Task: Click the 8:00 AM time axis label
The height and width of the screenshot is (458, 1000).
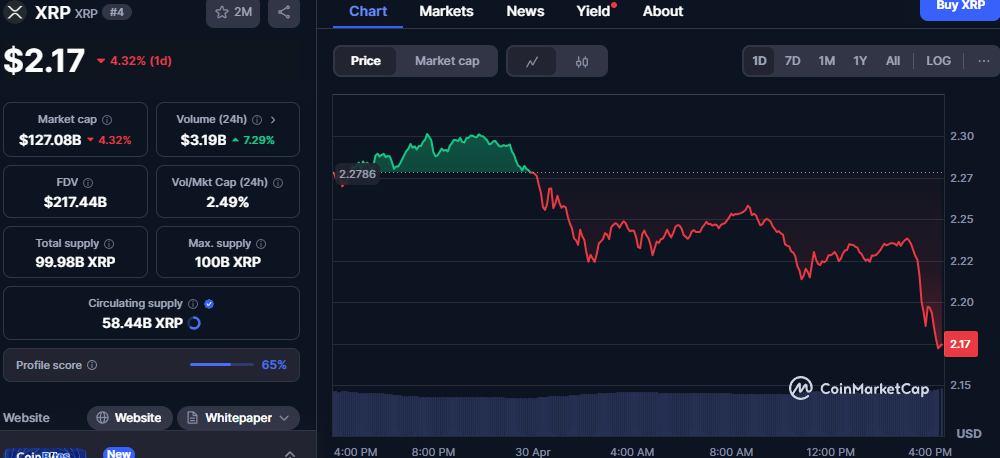Action: click(731, 452)
